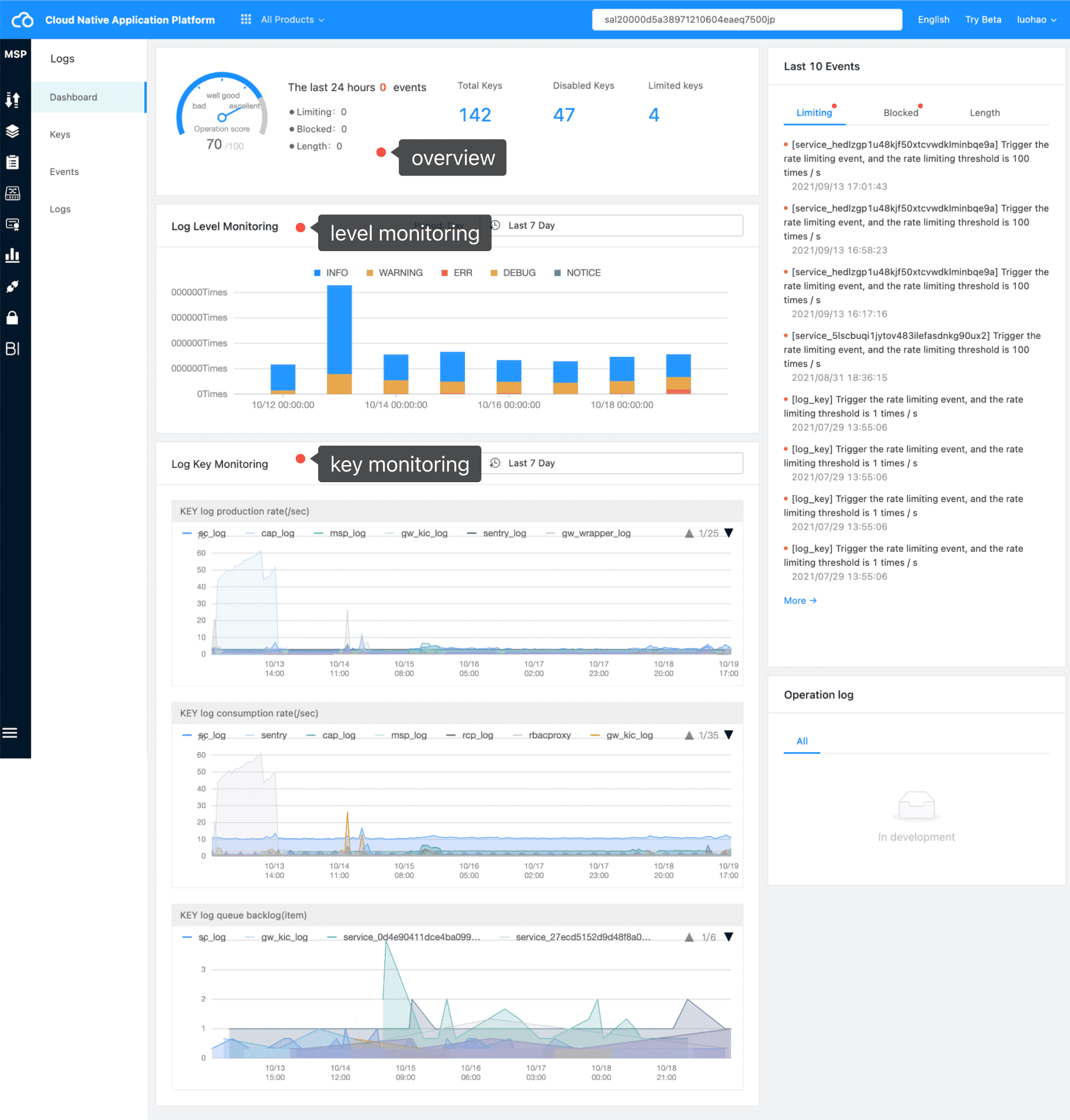Previous legend page in production rate chart
This screenshot has height=1120, width=1070.
pyautogui.click(x=689, y=533)
